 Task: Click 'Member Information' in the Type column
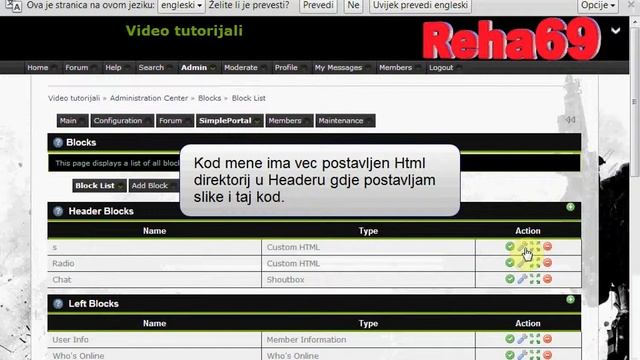tap(306, 340)
